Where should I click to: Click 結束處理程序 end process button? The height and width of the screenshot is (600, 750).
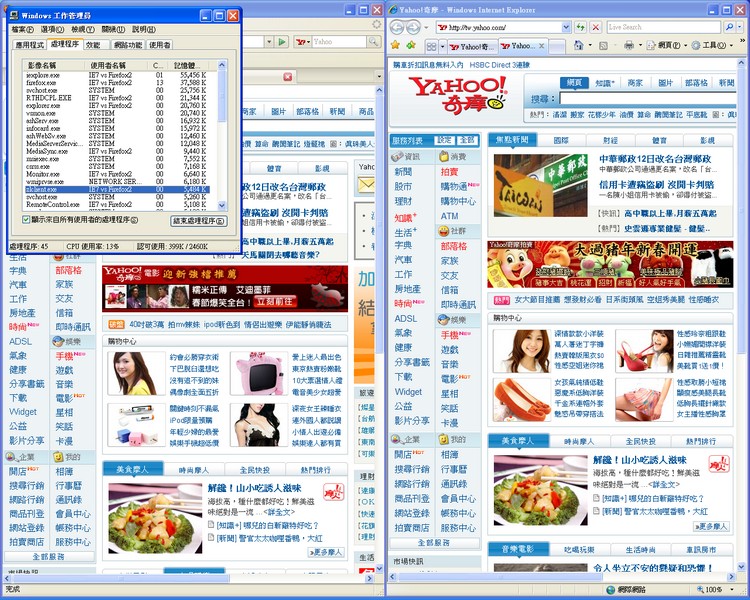pos(199,221)
